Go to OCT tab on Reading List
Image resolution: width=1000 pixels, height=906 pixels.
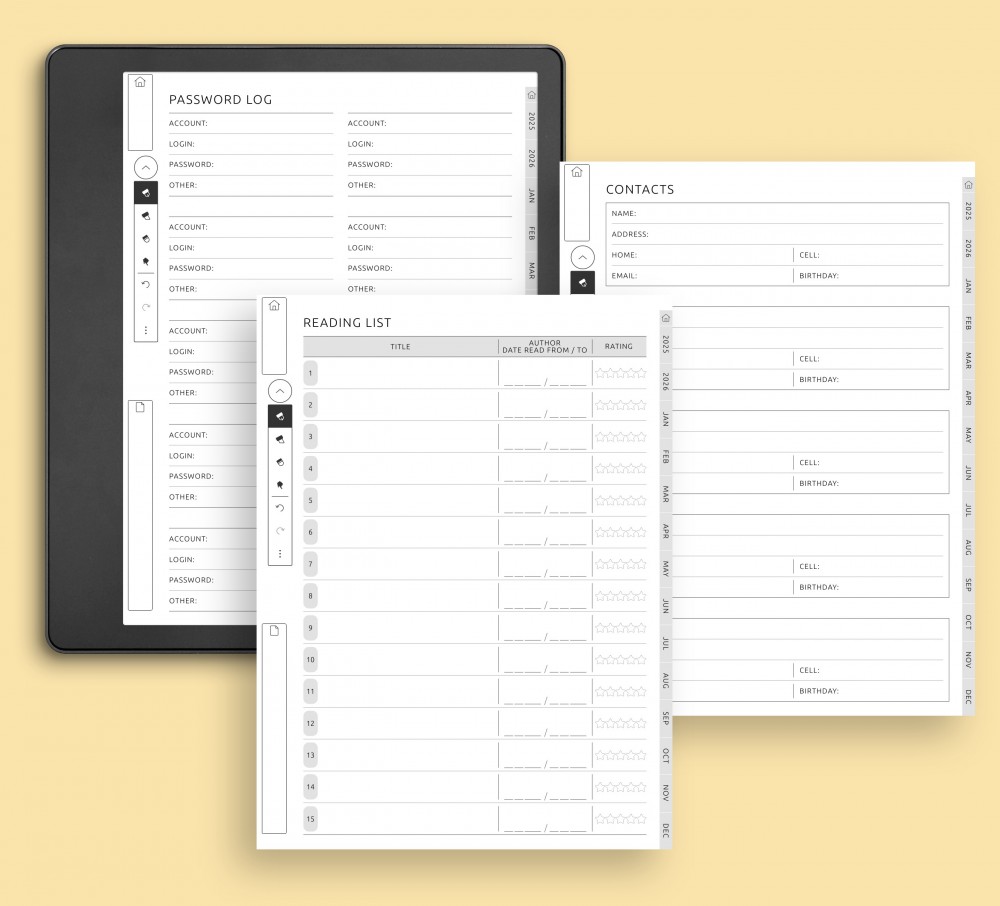pos(666,756)
